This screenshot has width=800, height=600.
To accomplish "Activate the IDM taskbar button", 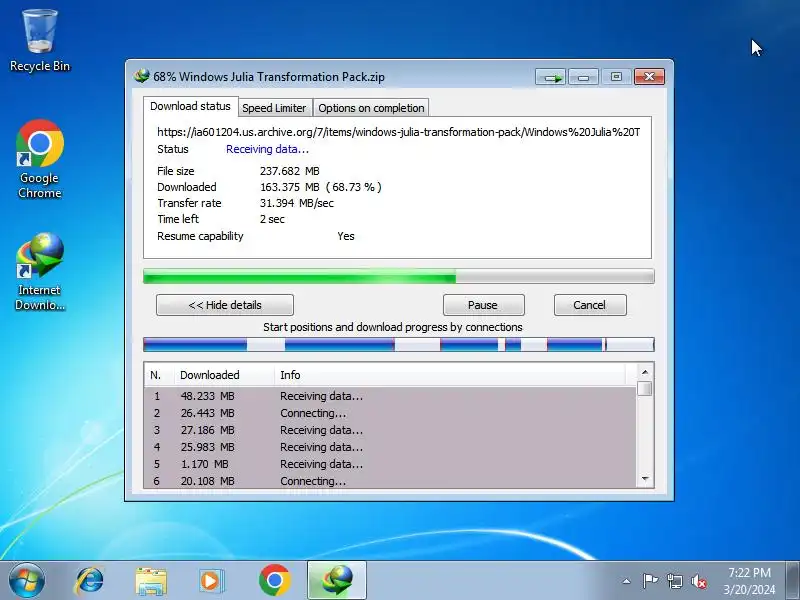I will click(337, 581).
